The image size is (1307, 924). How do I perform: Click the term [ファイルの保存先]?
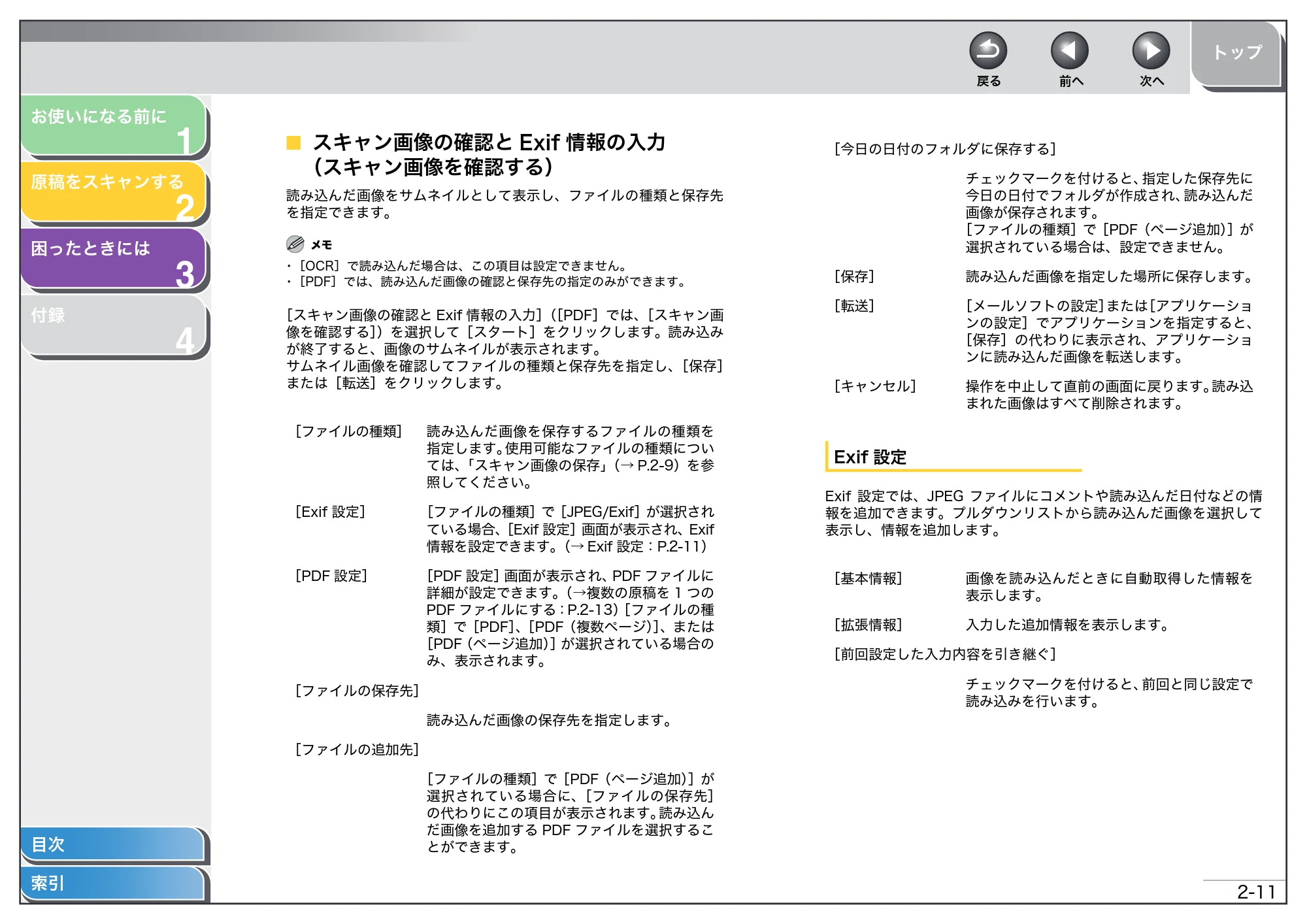357,691
